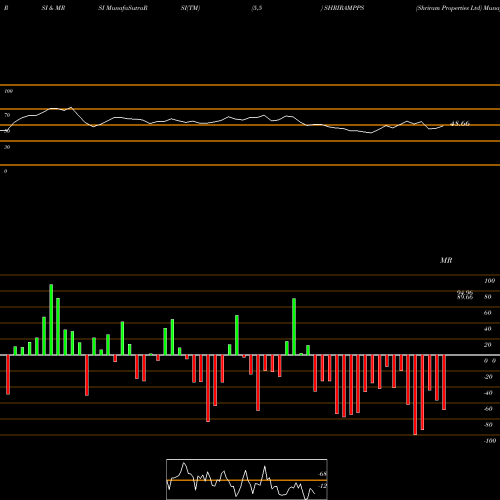Click the 'SI(TM)' header label
Image resolution: width=500 pixels, height=500 pixels.
[x=190, y=8]
